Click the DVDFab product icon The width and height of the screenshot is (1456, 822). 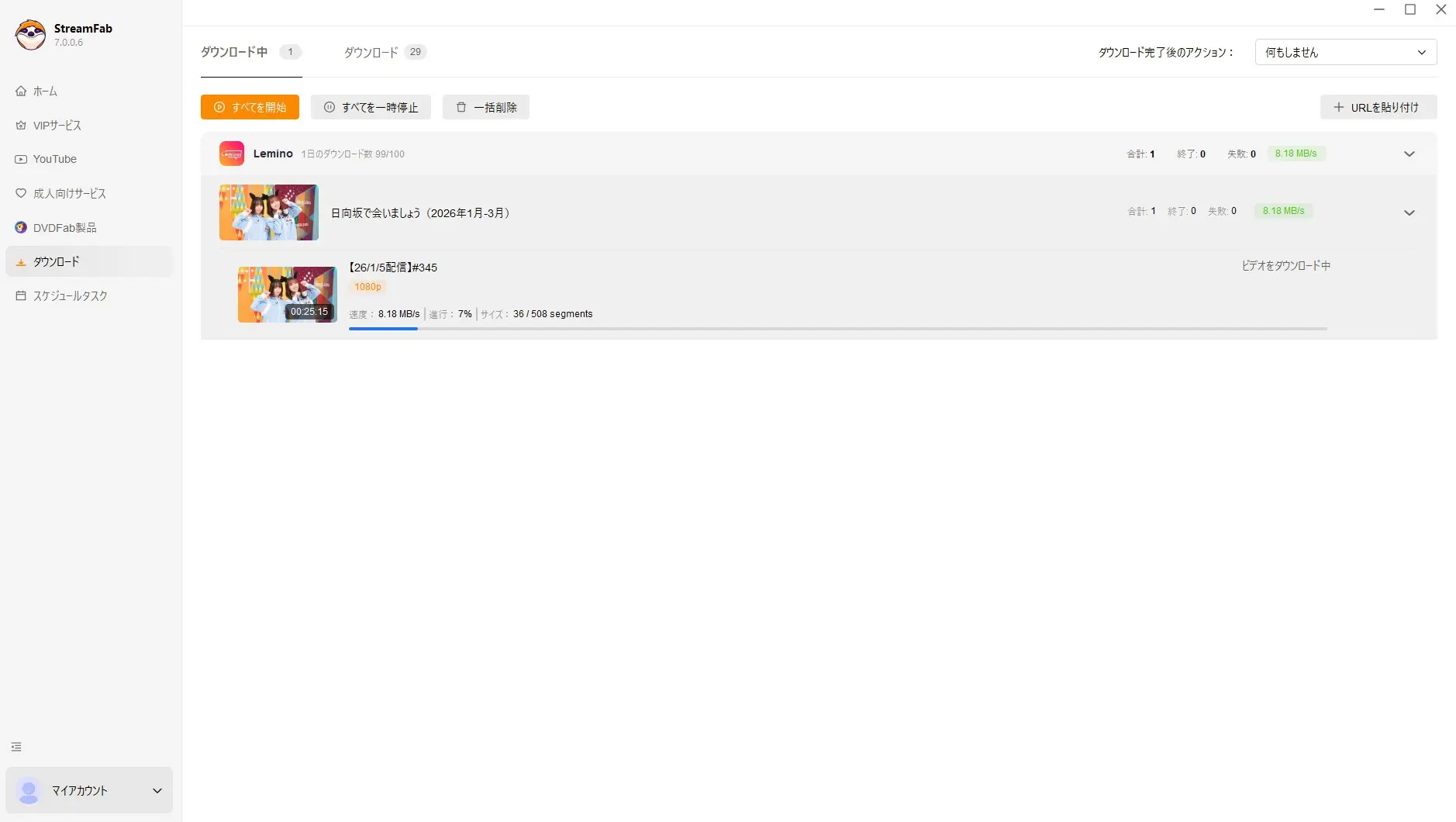point(21,227)
